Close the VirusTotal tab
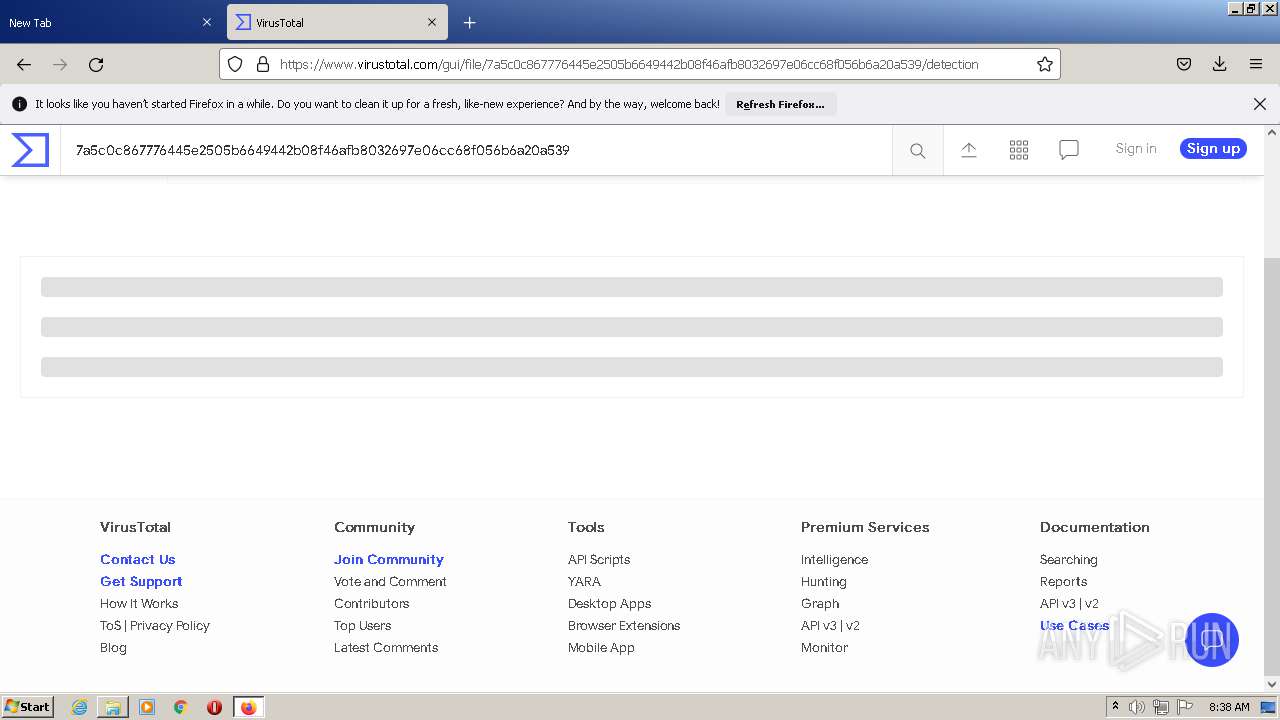 pos(432,22)
